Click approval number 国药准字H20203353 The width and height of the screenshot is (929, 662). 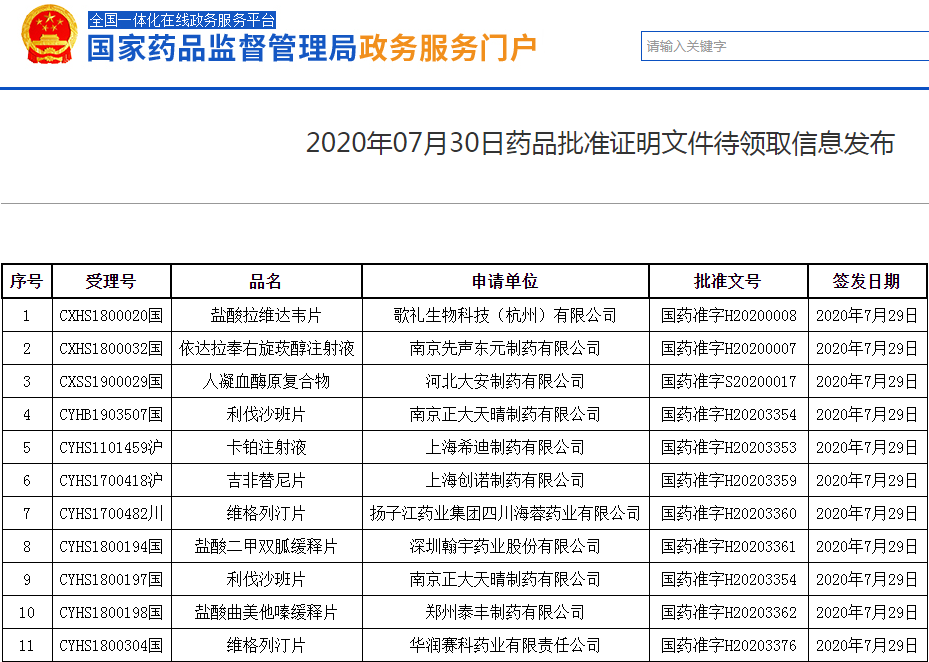click(x=729, y=447)
